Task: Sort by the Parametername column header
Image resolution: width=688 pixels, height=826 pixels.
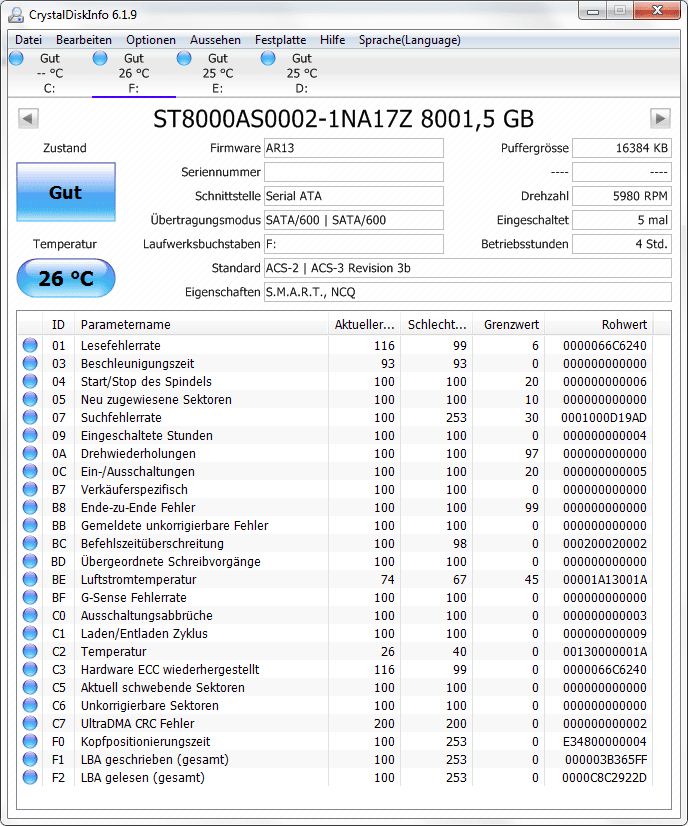Action: point(201,324)
